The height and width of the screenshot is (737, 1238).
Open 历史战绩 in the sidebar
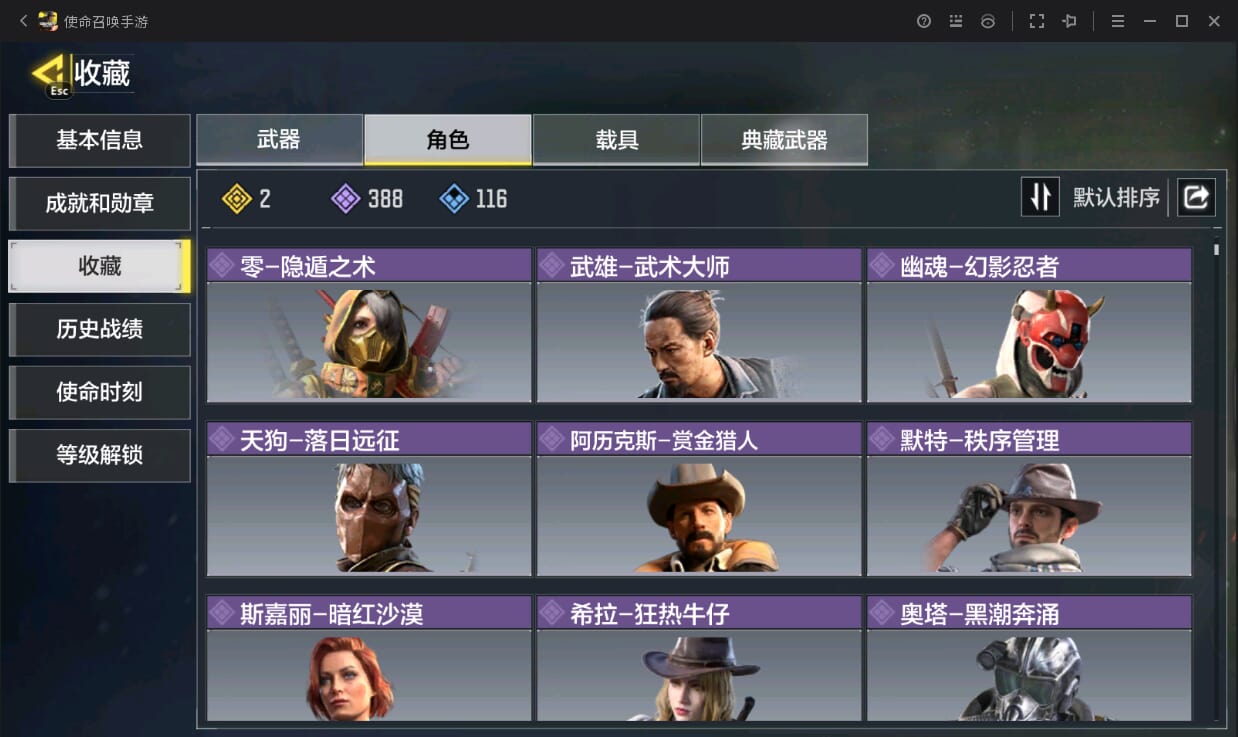pyautogui.click(x=99, y=329)
